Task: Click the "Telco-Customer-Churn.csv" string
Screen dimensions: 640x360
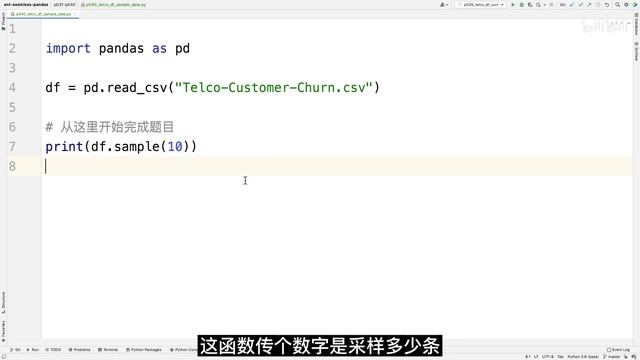Action: pos(273,87)
